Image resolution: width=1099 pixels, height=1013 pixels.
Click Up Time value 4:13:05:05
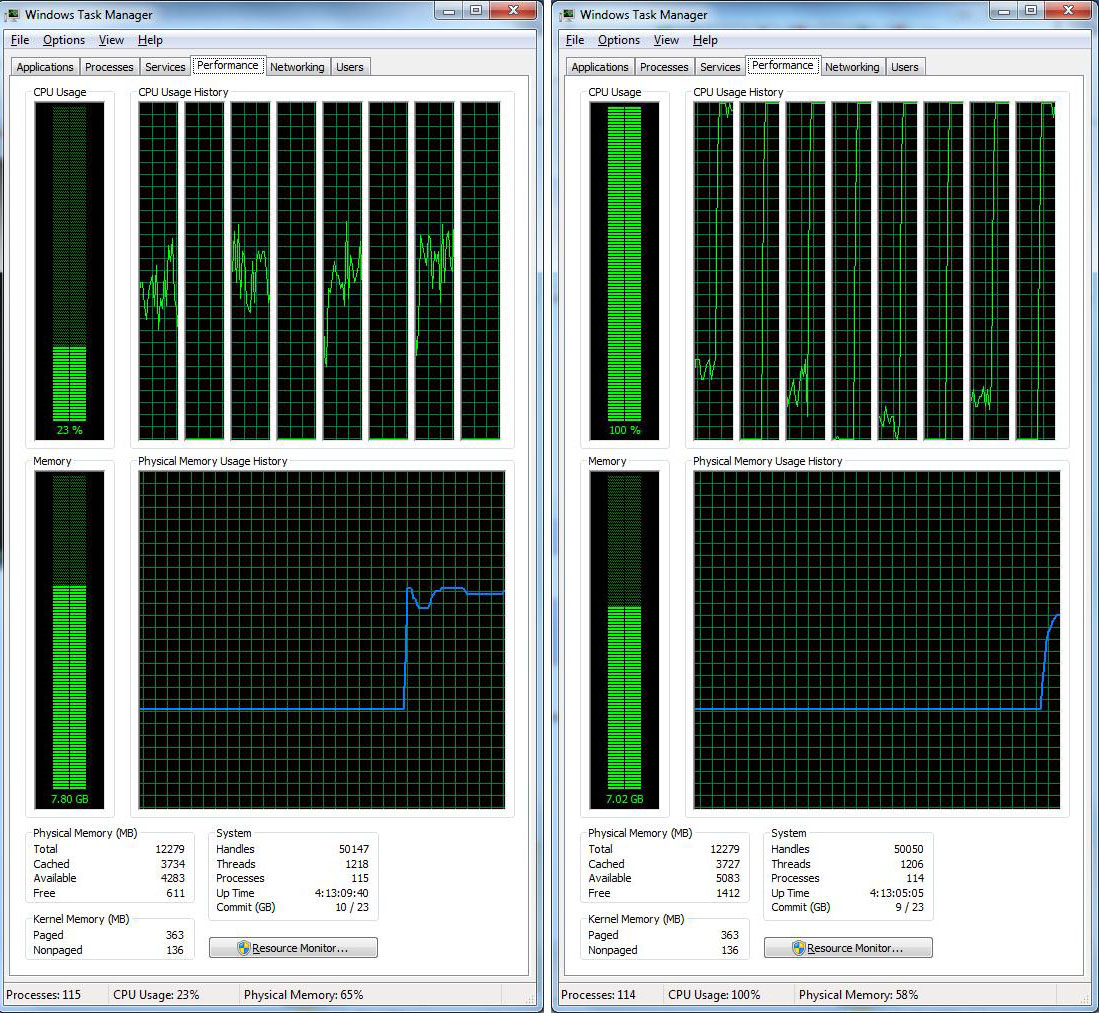click(x=896, y=893)
